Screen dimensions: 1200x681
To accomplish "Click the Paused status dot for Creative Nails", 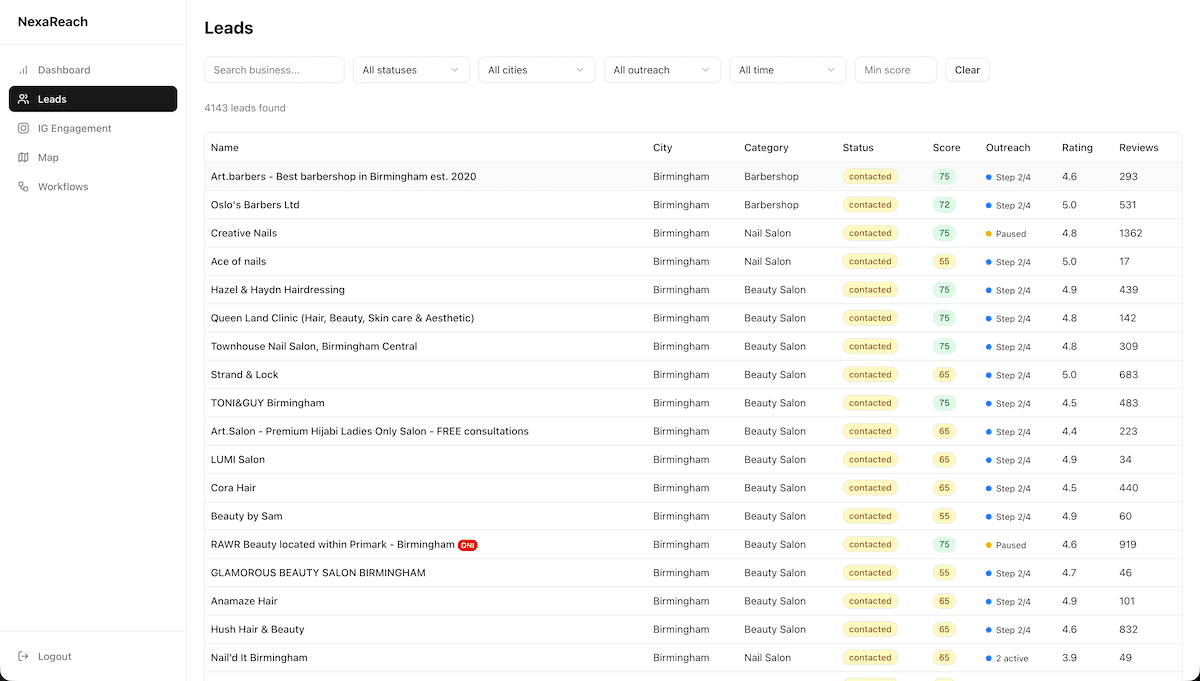I will pyautogui.click(x=988, y=233).
